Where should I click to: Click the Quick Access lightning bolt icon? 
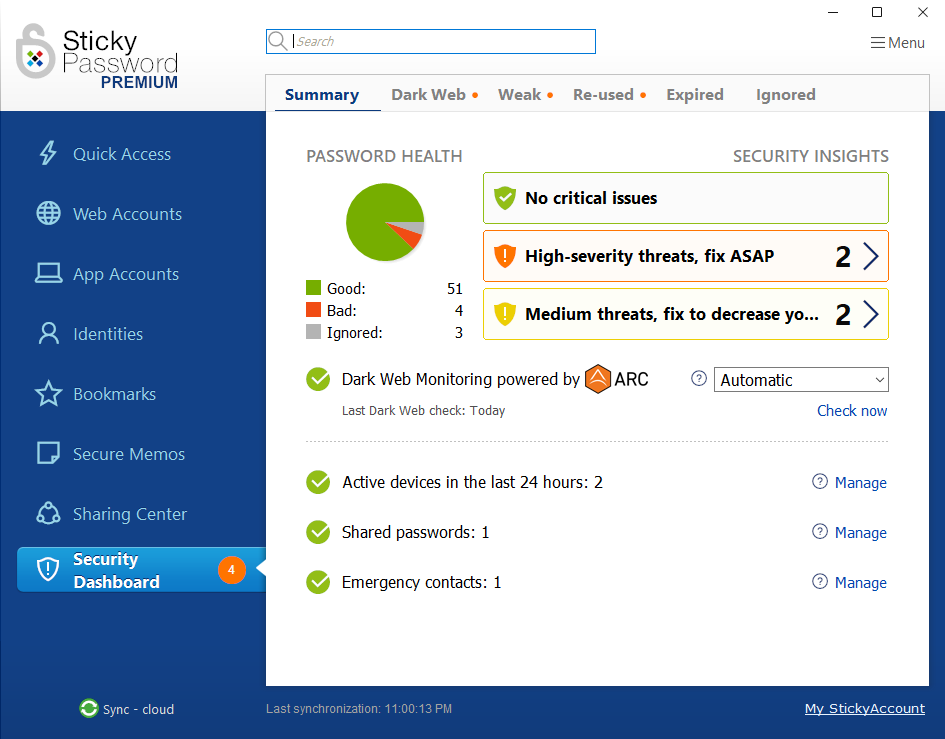point(48,153)
